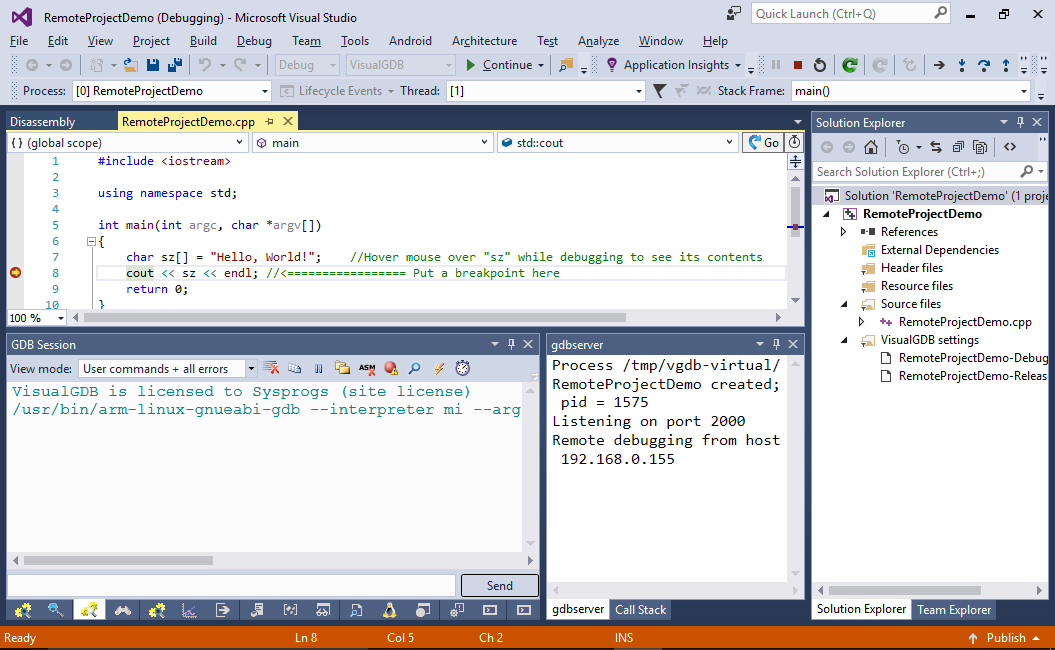Collapse the VisualGDB settings folder
Viewport: 1055px width, 650px height.
[844, 340]
